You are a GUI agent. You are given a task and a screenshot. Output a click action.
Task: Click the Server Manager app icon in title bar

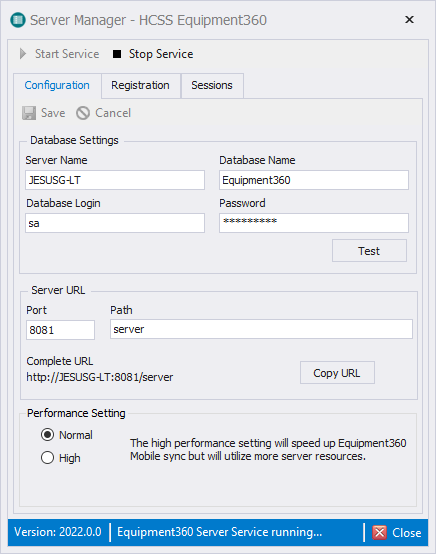[18, 20]
